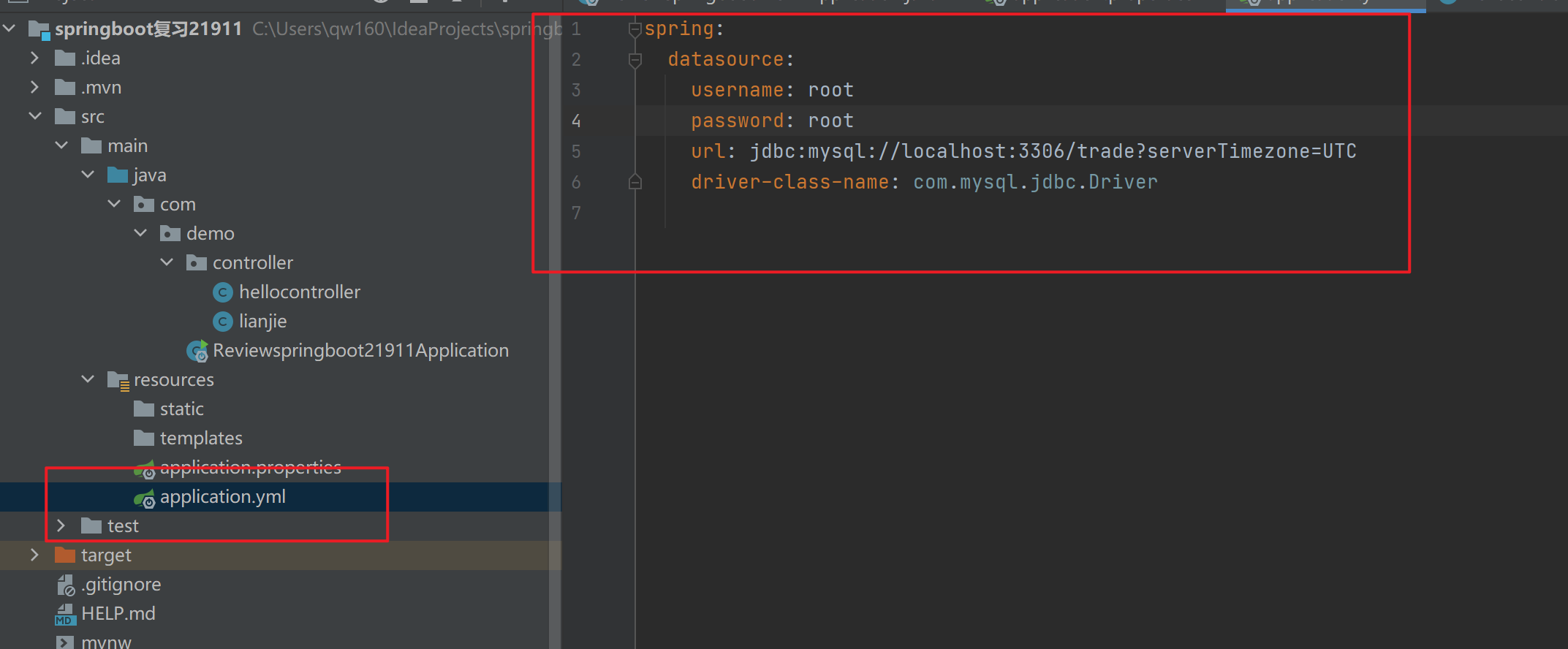This screenshot has height=649, width=1568.
Task: Open the hellocontroller class
Action: pos(300,292)
